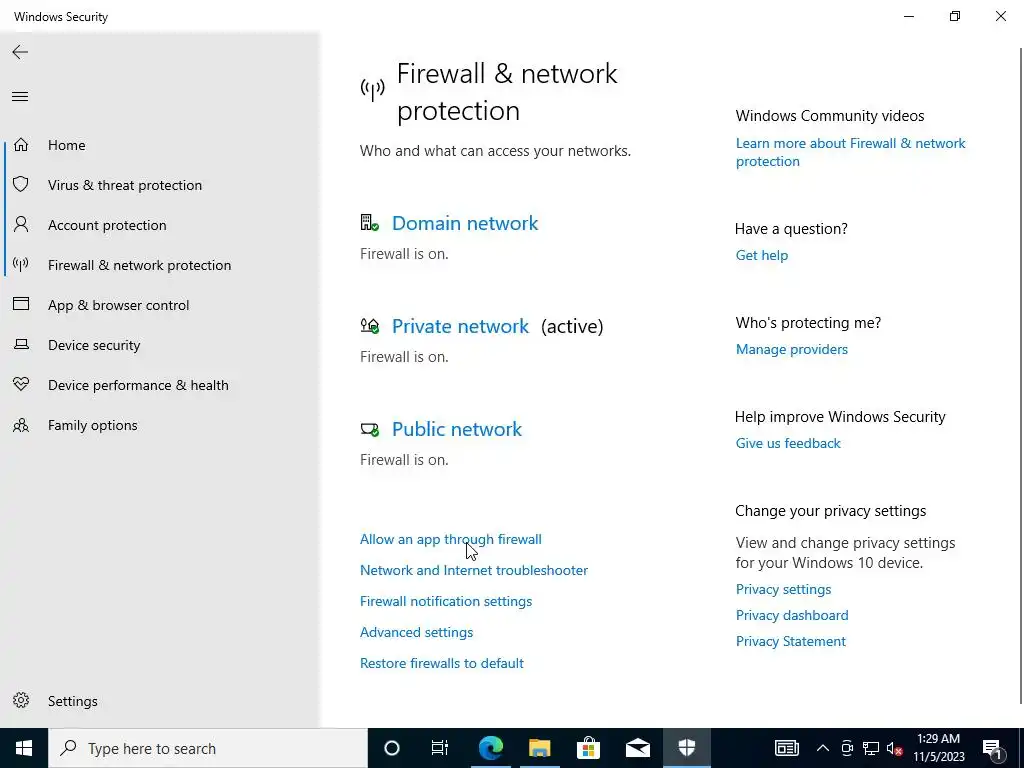Show hidden system tray icons
This screenshot has width=1024, height=768.
[823, 748]
